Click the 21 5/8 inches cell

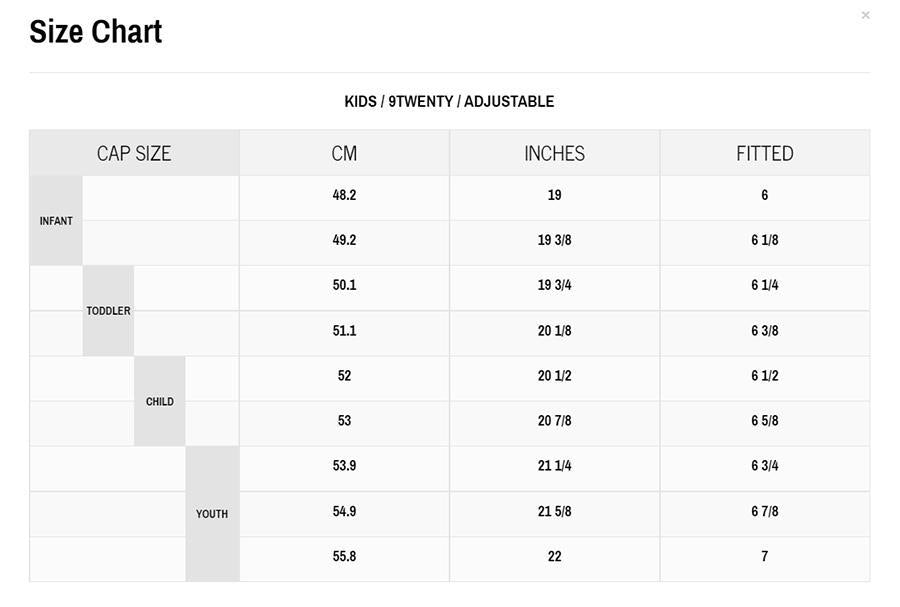coord(554,511)
